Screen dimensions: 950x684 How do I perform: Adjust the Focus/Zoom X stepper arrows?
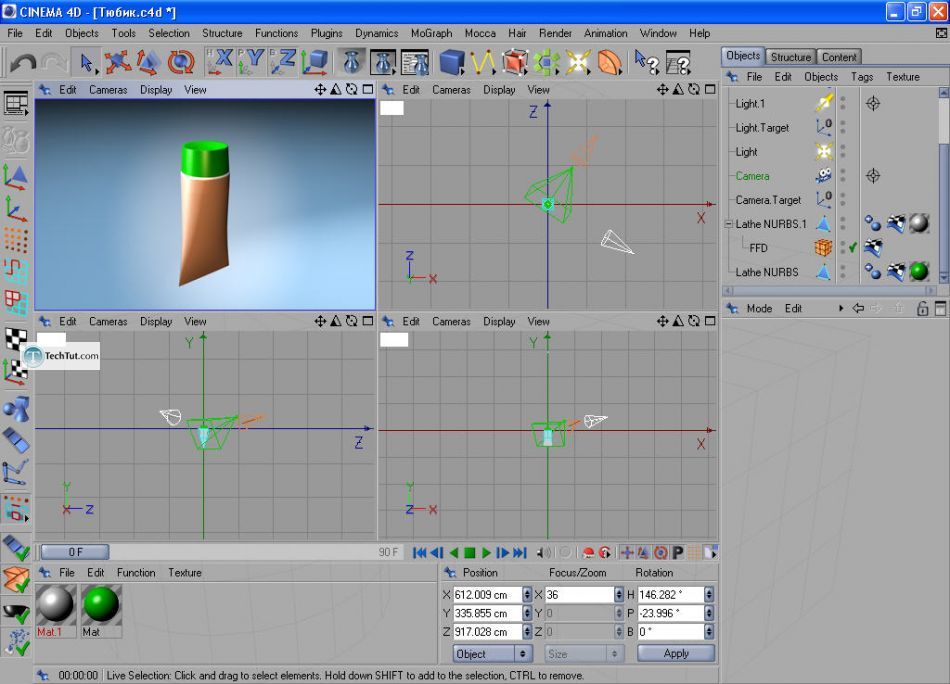[x=618, y=594]
